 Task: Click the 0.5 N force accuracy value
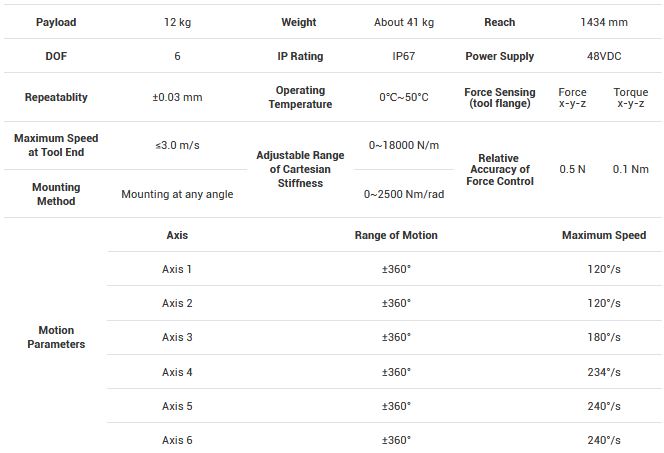coord(573,170)
